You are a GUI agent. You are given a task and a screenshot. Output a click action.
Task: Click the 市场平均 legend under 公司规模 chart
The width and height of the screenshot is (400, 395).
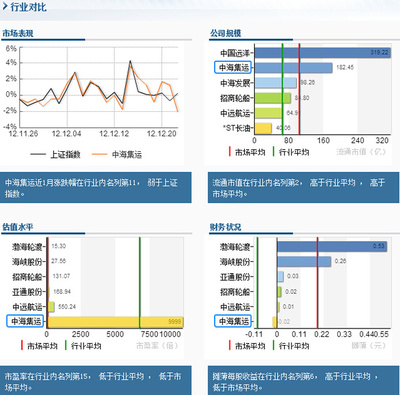(247, 152)
